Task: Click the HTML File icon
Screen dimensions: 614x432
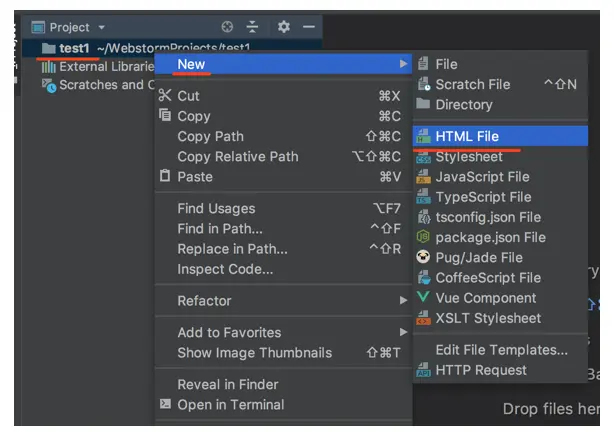Action: click(423, 136)
